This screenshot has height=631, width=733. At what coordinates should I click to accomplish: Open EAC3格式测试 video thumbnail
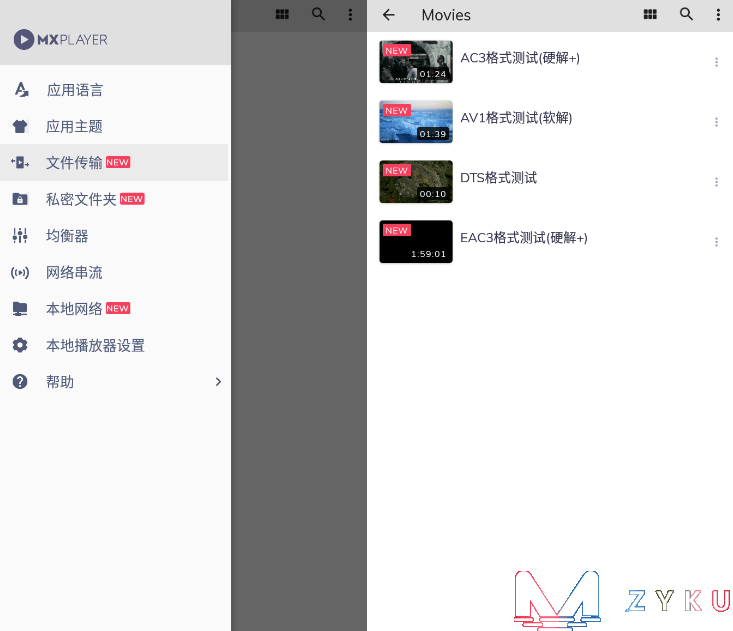click(x=416, y=241)
